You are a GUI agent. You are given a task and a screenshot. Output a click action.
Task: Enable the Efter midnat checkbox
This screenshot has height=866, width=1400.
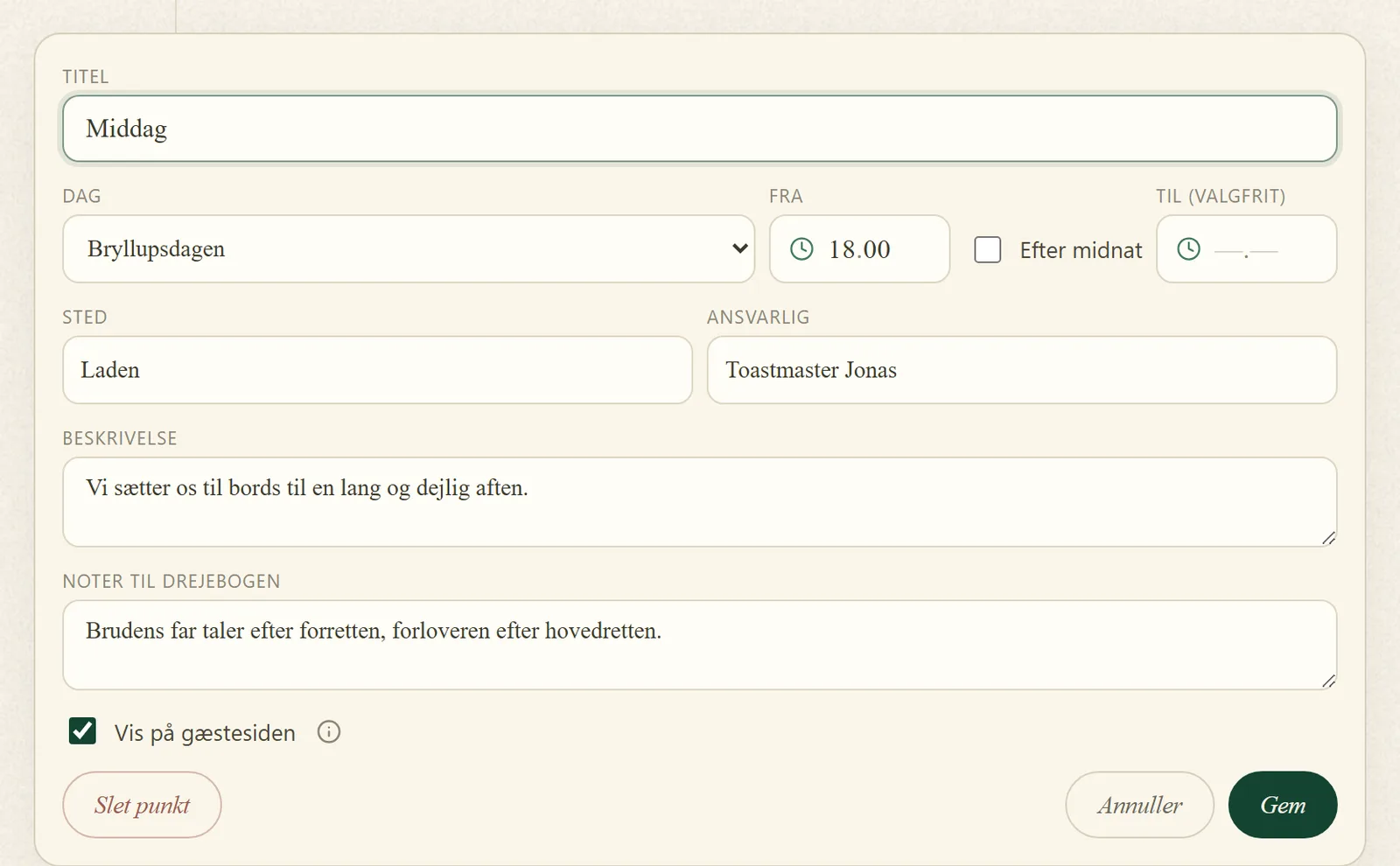click(988, 249)
